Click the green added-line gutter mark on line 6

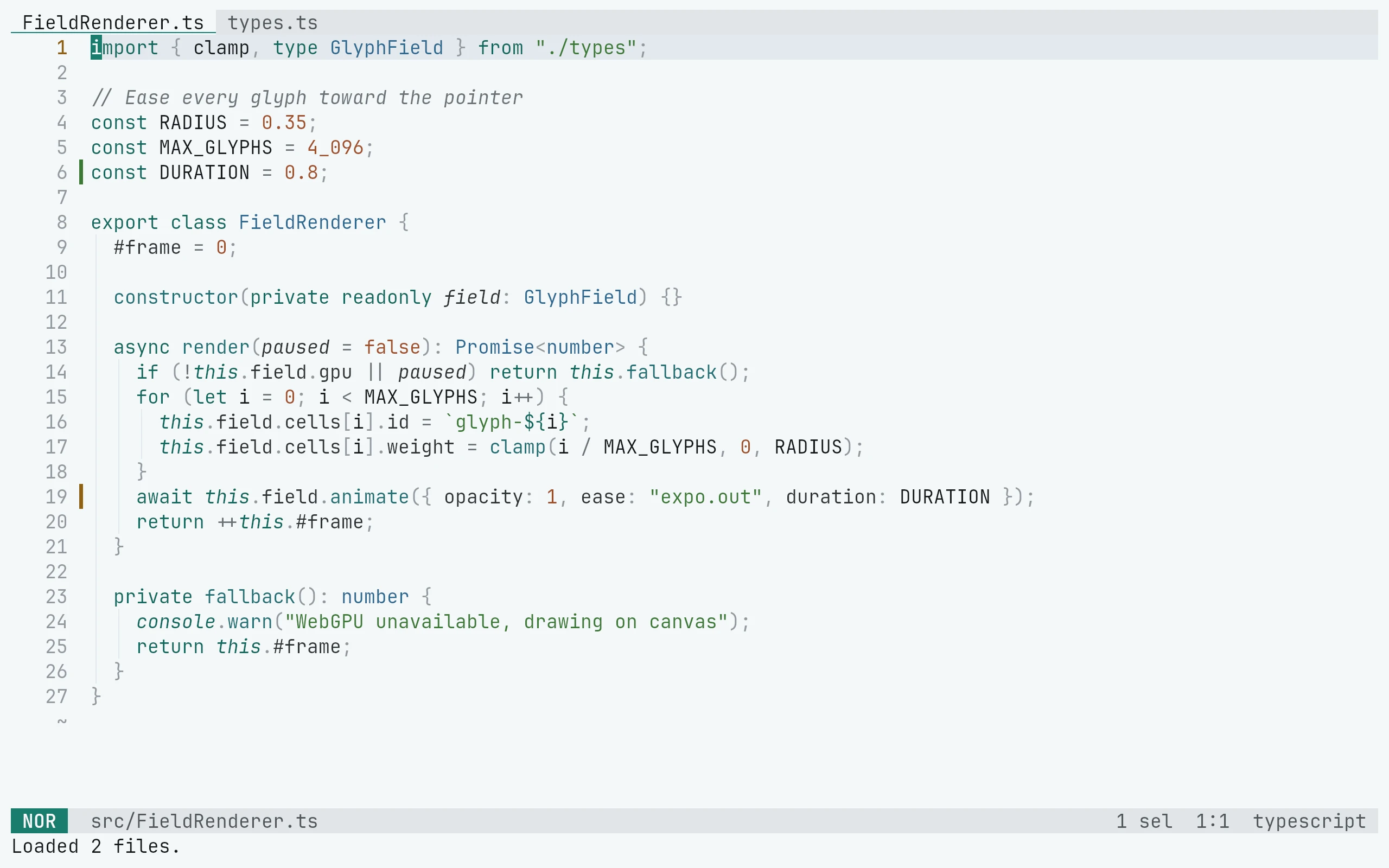[x=81, y=172]
